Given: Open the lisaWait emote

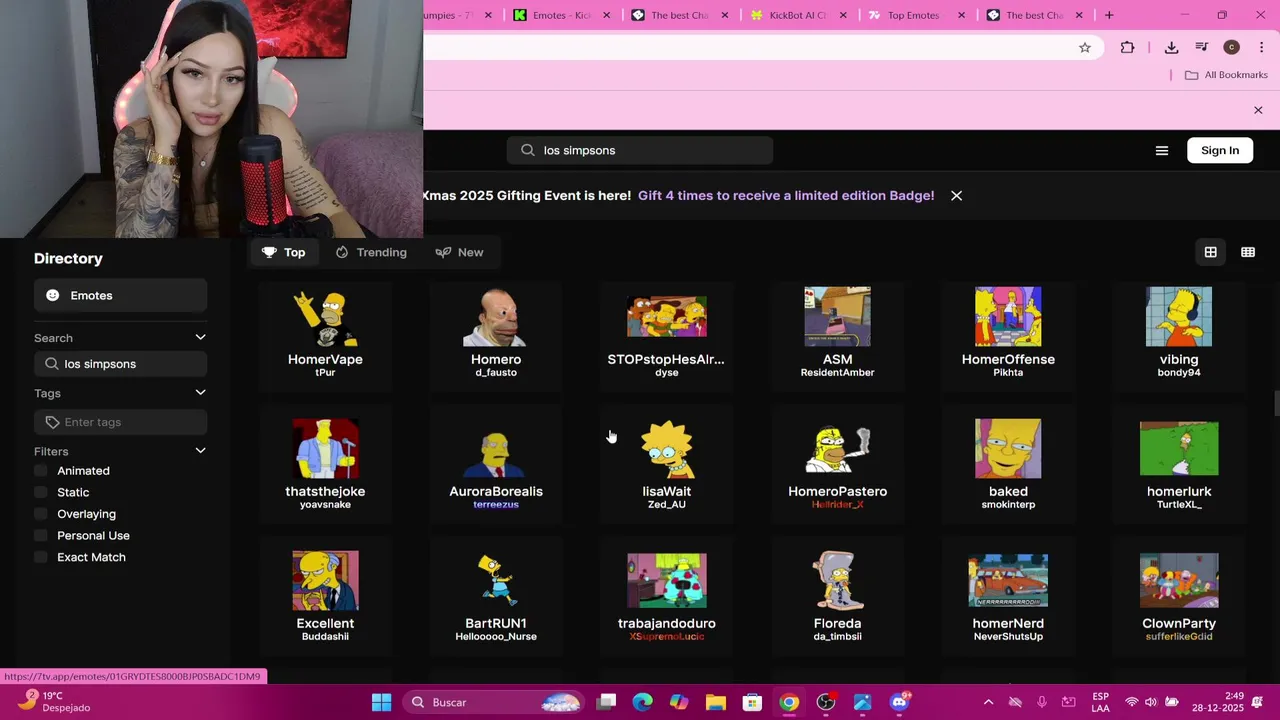Looking at the screenshot, I should point(667,466).
